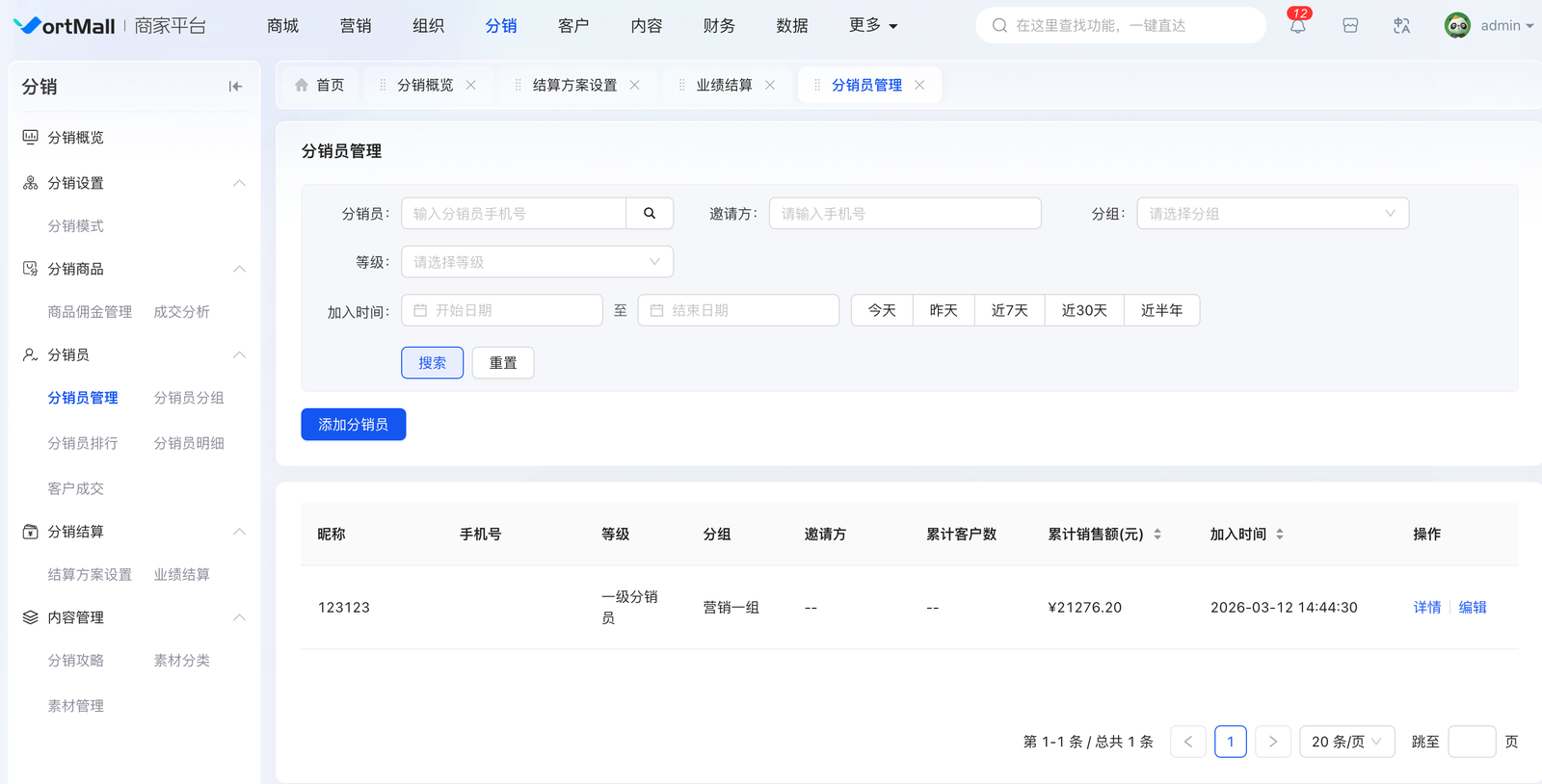This screenshot has width=1542, height=784.
Task: Click the storefront icon in header
Action: 1350,26
